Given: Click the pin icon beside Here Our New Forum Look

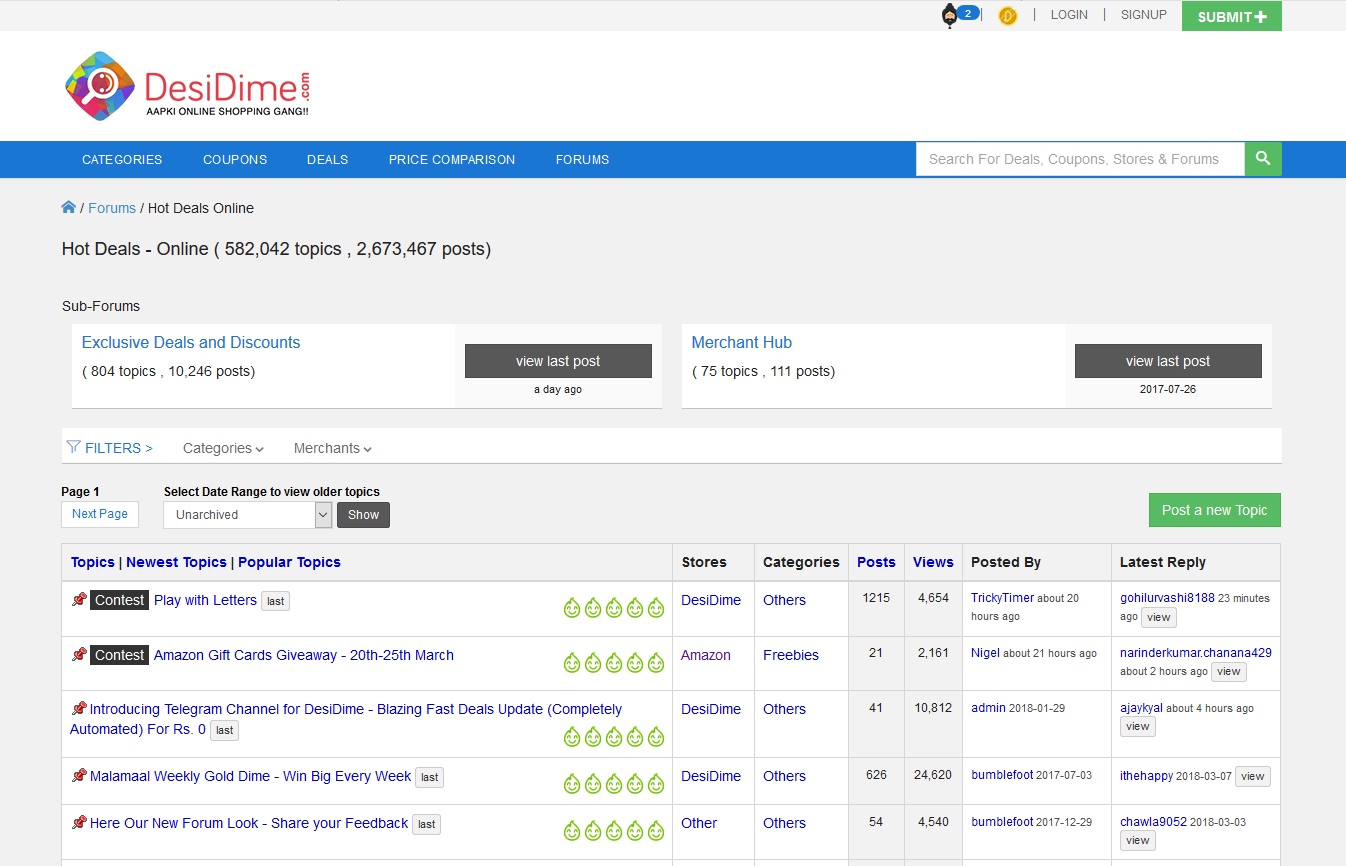Looking at the screenshot, I should click(79, 823).
